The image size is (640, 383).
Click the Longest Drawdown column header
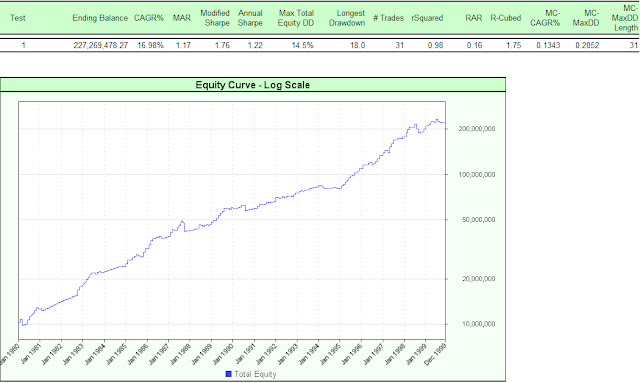pyautogui.click(x=347, y=18)
